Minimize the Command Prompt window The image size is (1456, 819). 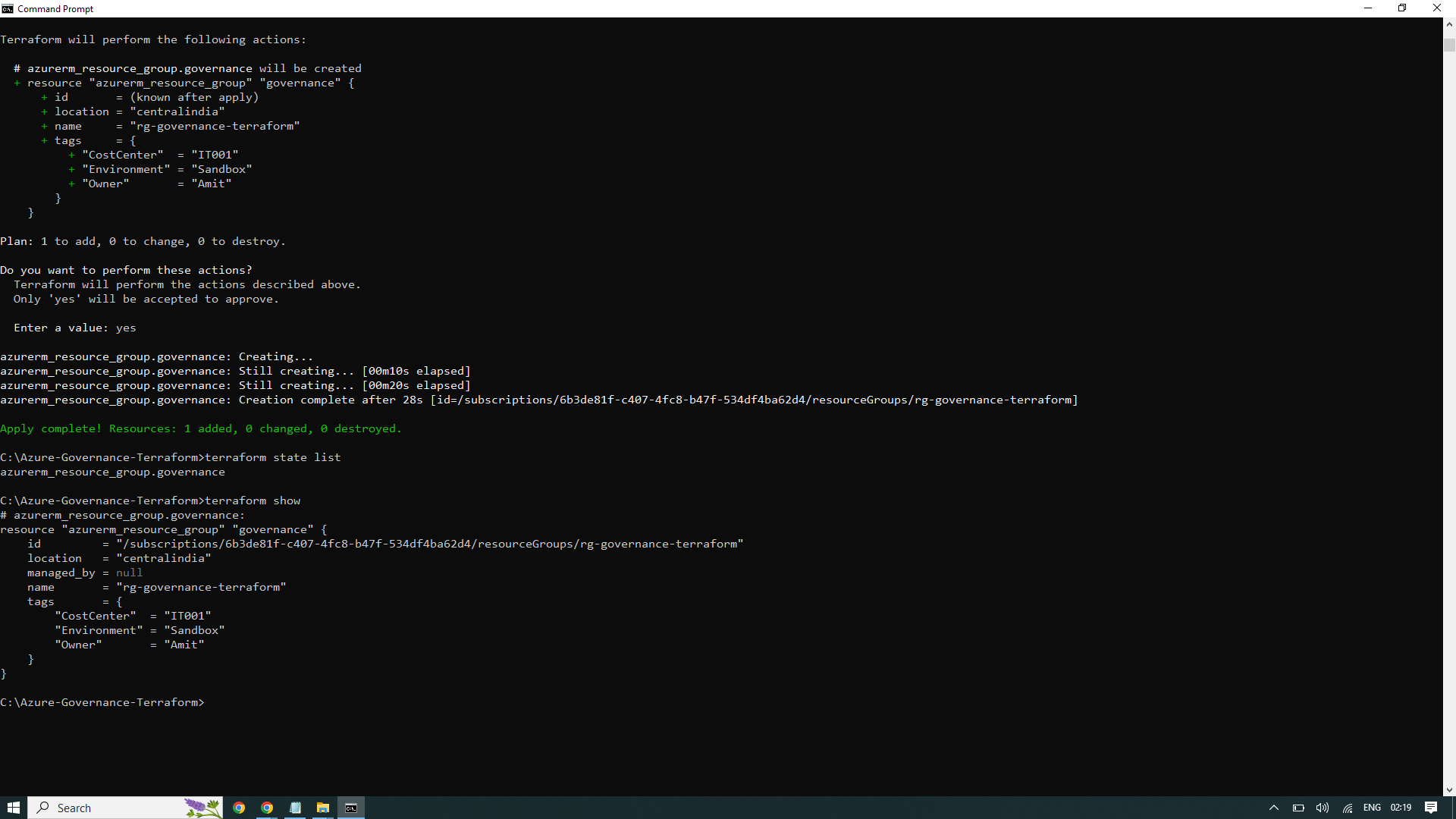[1368, 8]
